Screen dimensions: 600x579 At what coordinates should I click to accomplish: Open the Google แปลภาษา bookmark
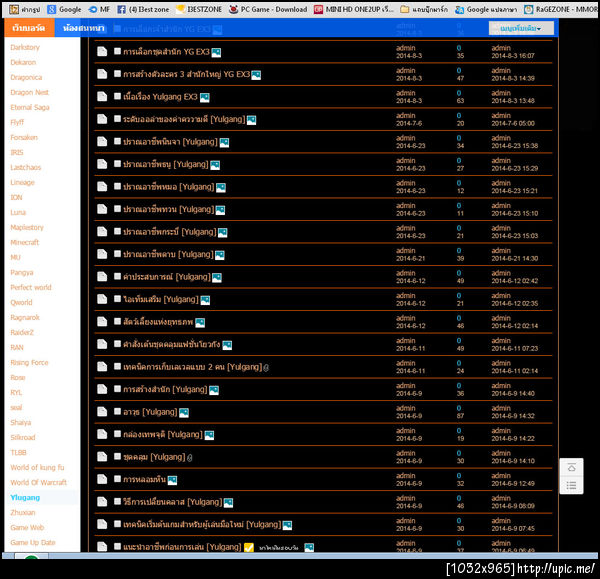click(x=486, y=10)
